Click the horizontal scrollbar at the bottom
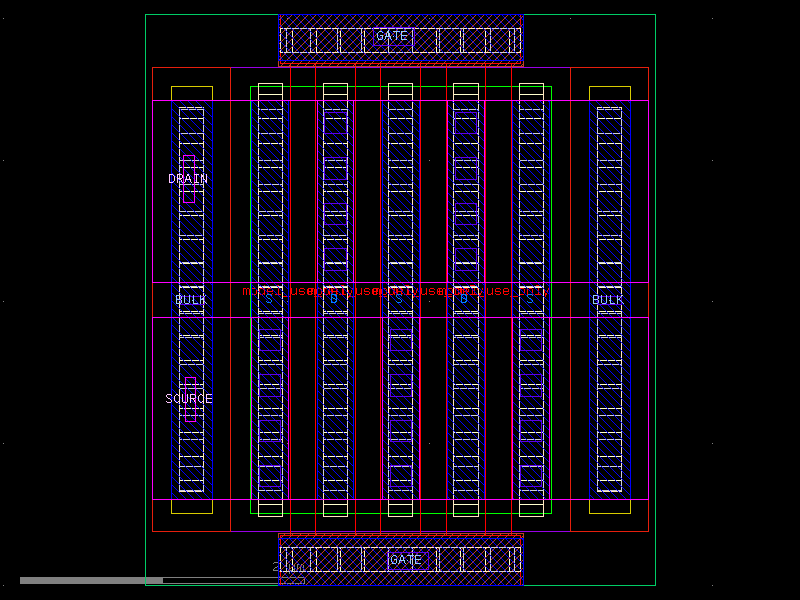 click(90, 578)
